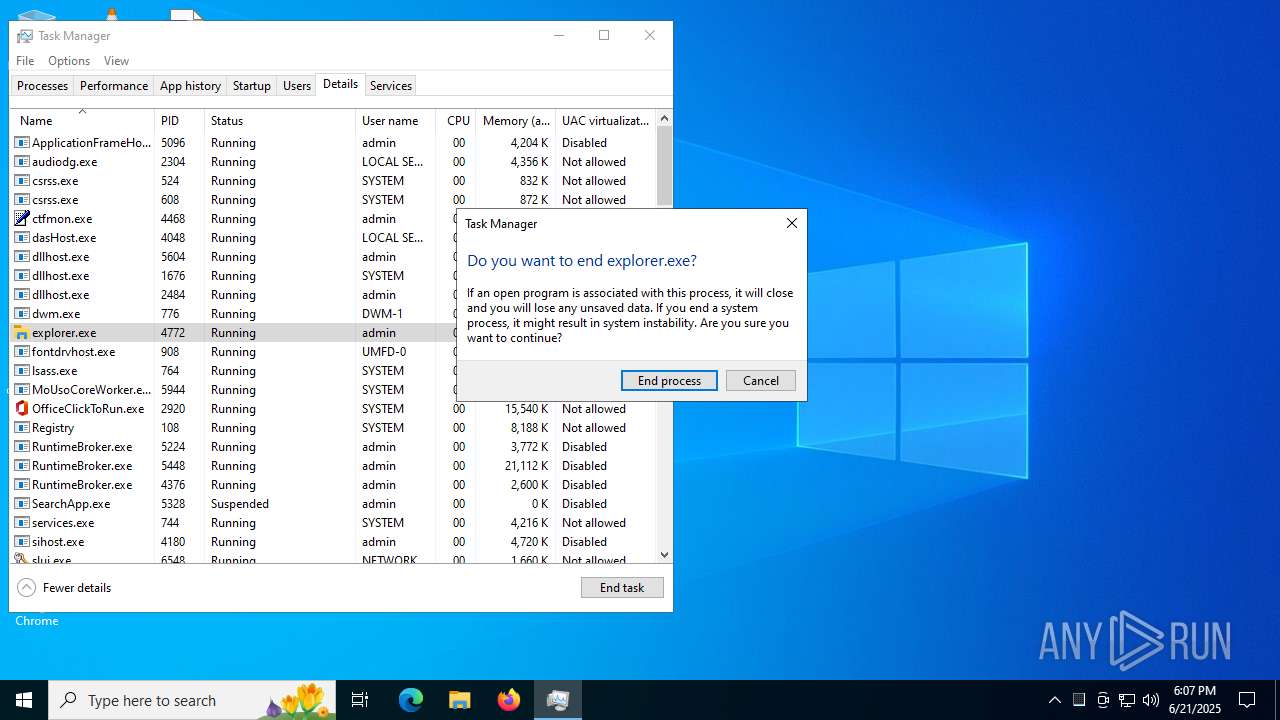Click the ctfmon.exe pen icon
This screenshot has height=720, width=1280.
pos(22,219)
